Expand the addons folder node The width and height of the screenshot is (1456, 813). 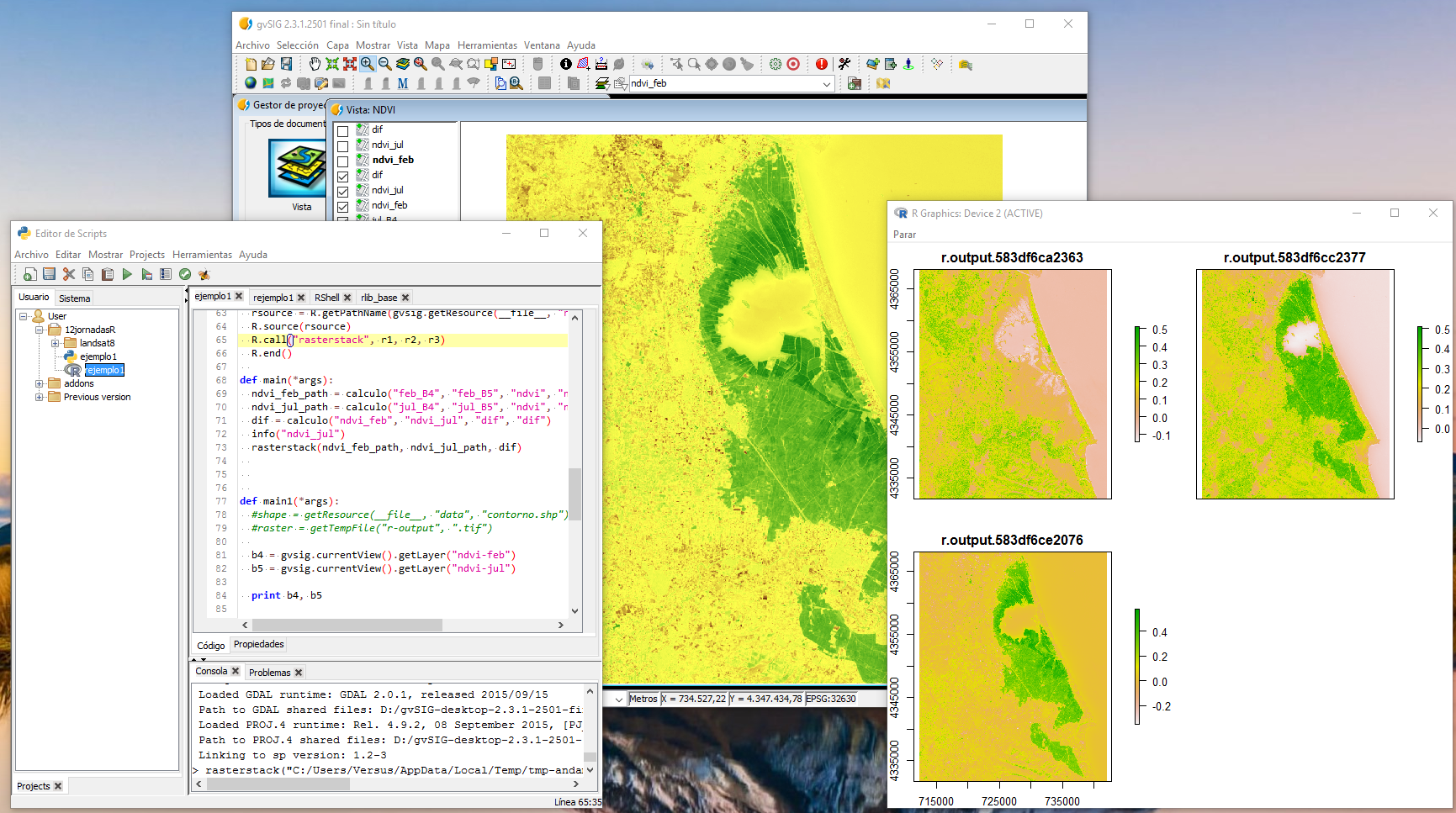click(x=40, y=383)
